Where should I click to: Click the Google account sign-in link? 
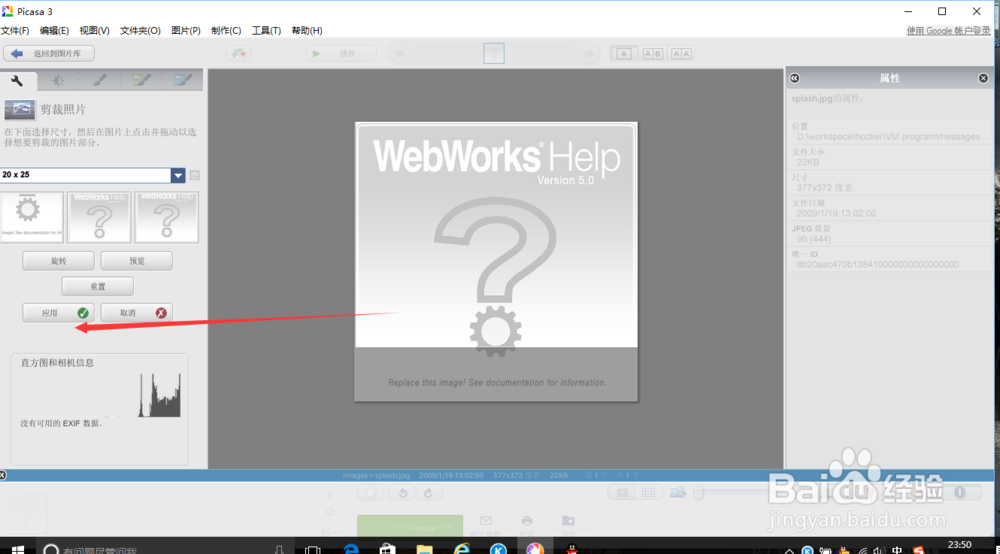948,31
